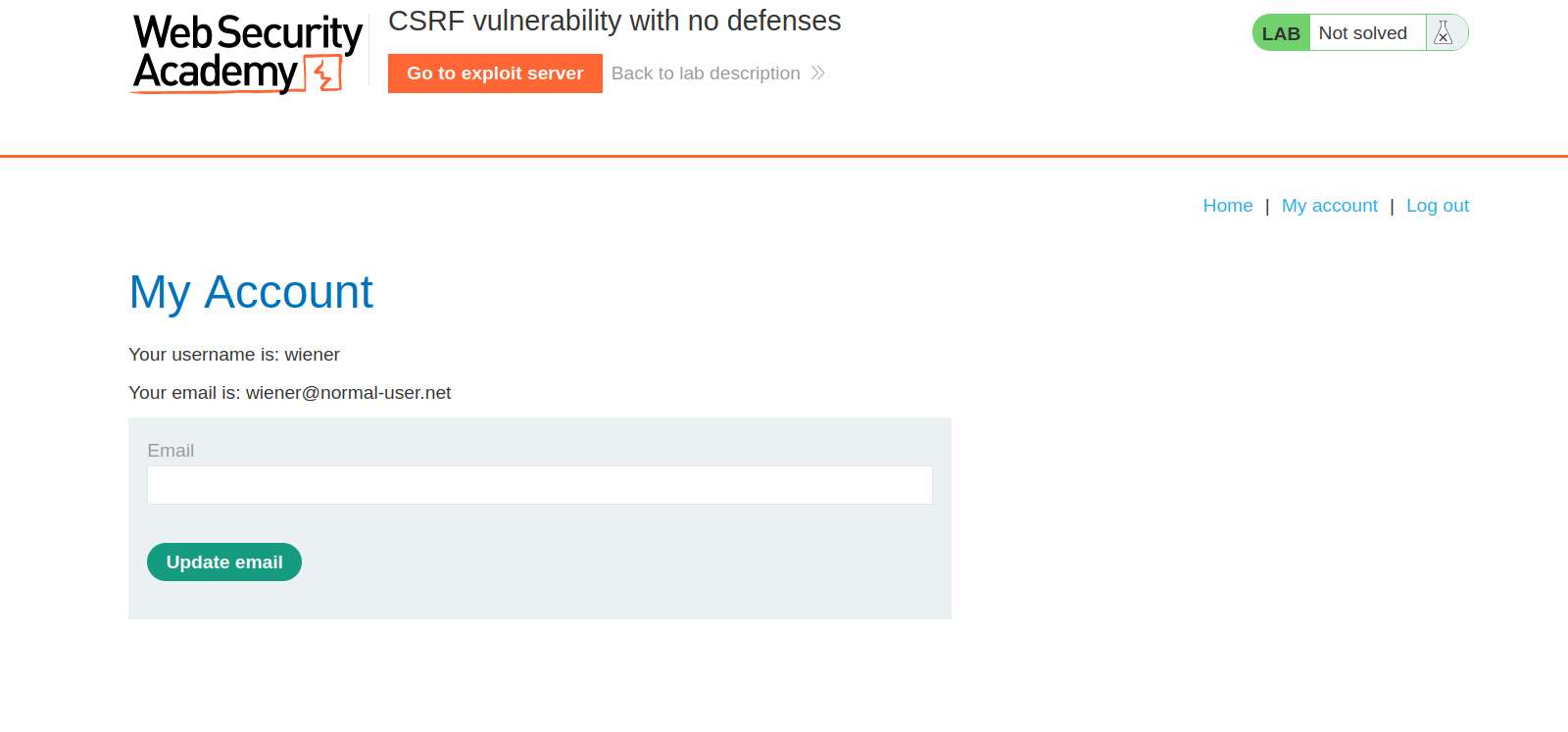The width and height of the screenshot is (1568, 732).
Task: Click the Not solved status label
Action: [x=1363, y=33]
